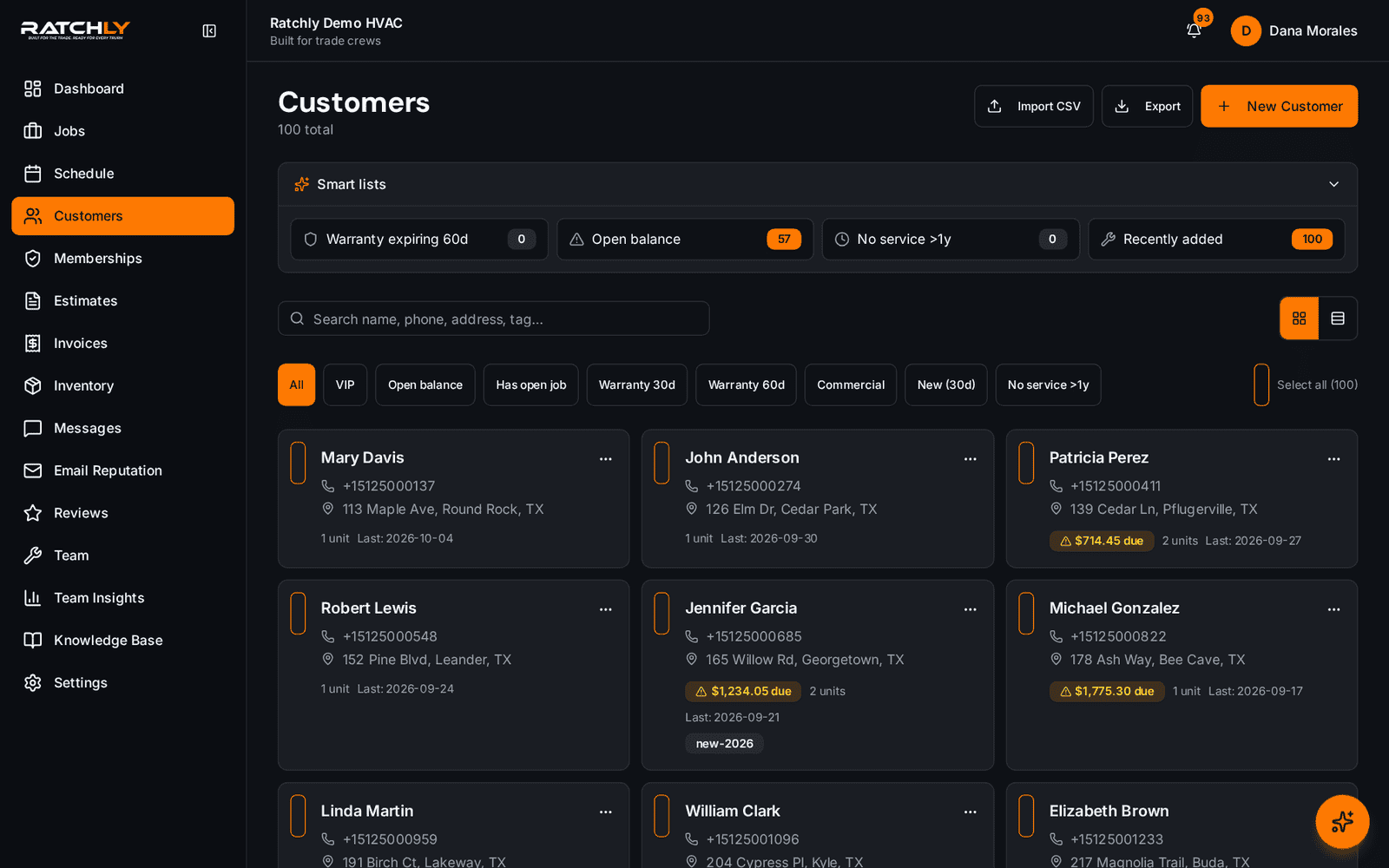The width and height of the screenshot is (1389, 868).
Task: Check William Clark customer checkbox
Action: pos(662,816)
